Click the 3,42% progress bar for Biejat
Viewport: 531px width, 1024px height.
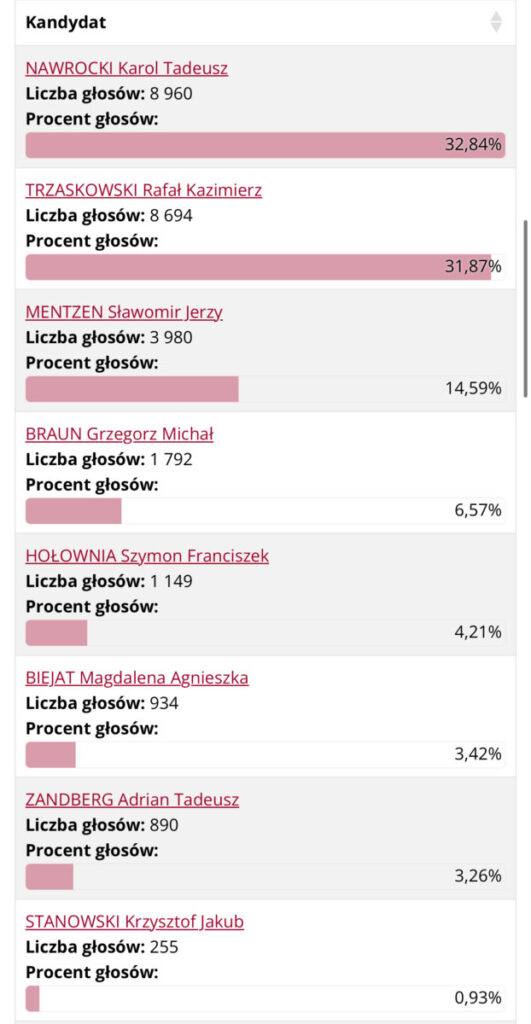click(x=265, y=755)
